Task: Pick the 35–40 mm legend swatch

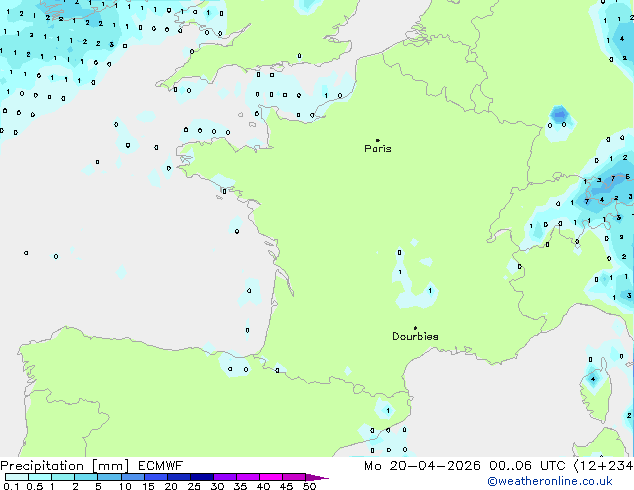Action: click(248, 477)
